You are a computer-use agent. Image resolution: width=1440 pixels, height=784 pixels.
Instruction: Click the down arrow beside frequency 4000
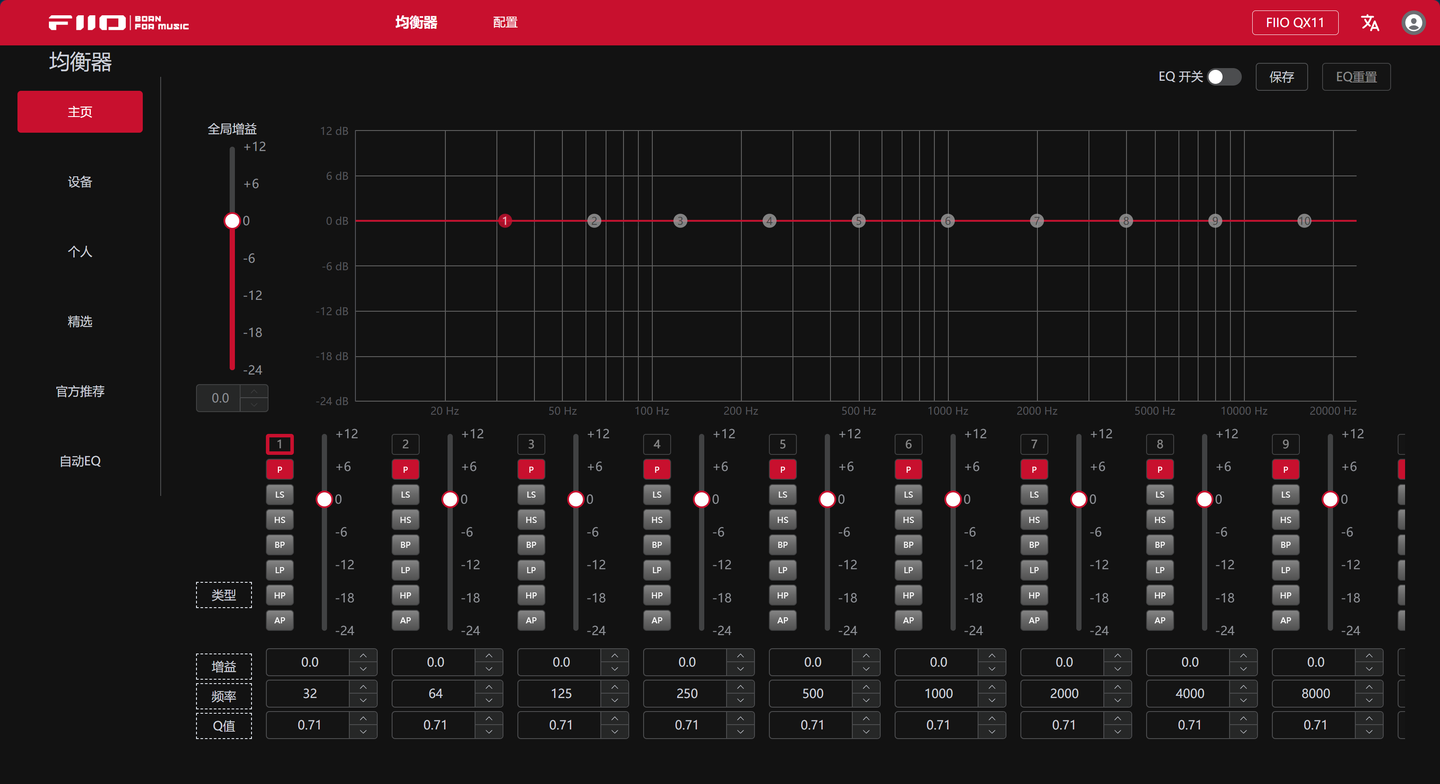click(x=1244, y=700)
